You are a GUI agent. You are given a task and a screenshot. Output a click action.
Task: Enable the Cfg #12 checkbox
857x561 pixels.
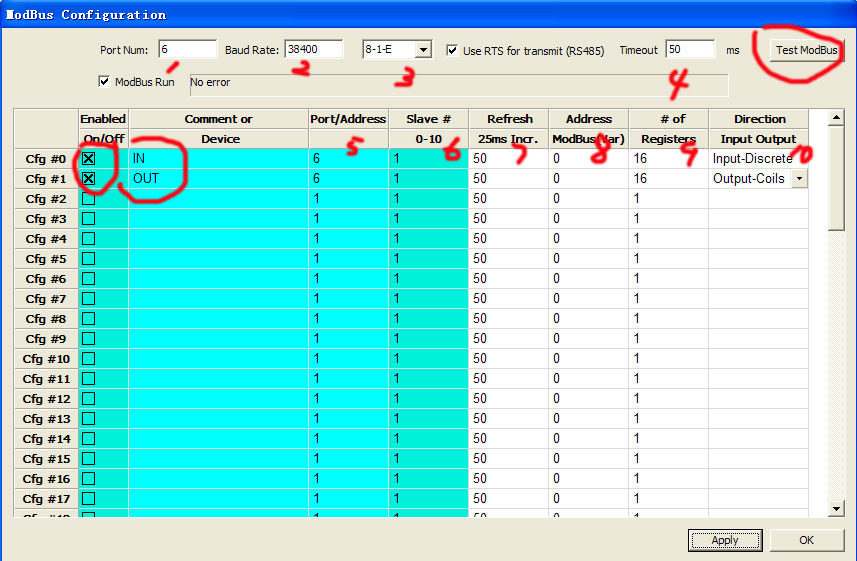pos(89,399)
